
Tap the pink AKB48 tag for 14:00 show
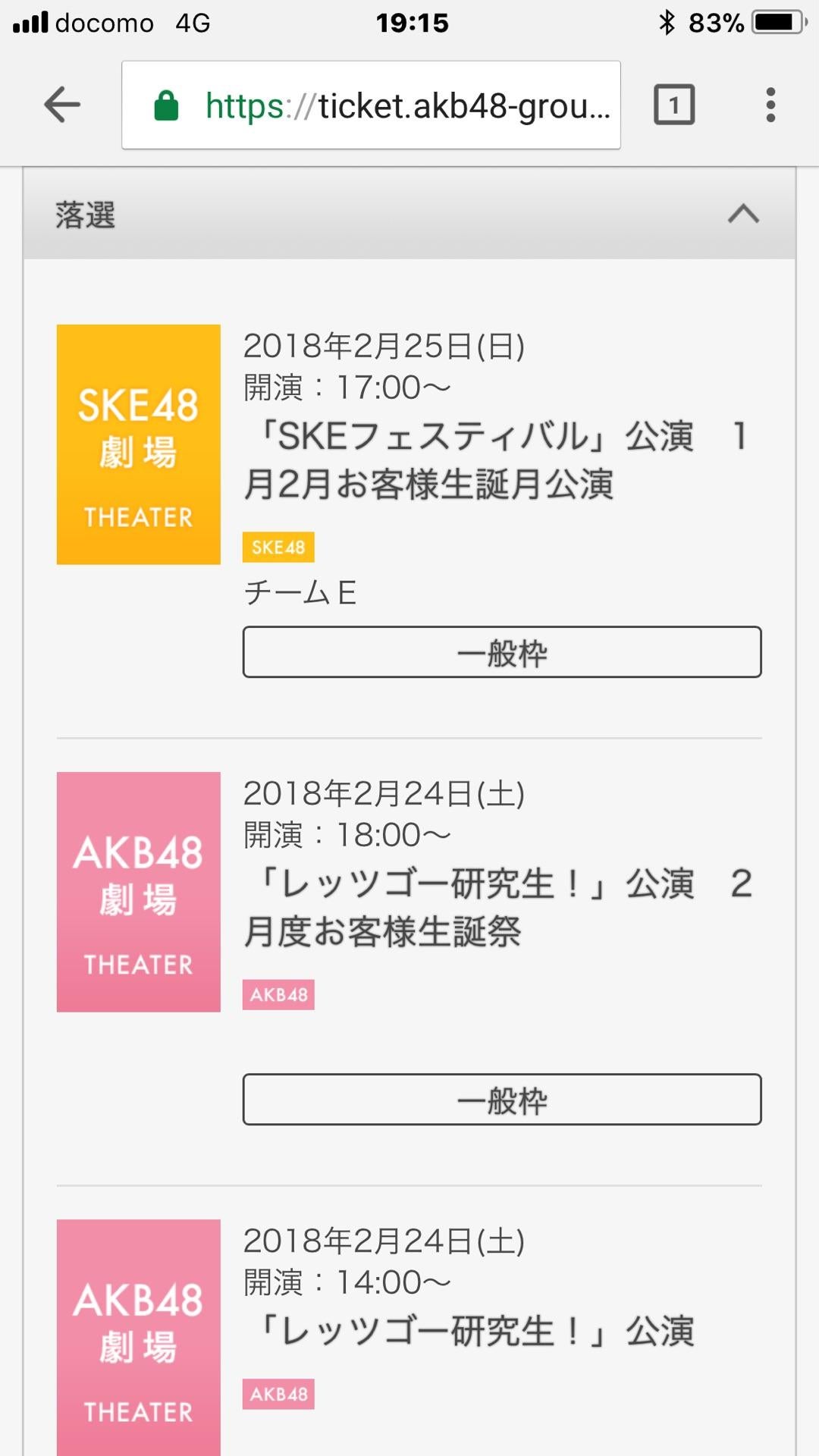(x=278, y=1394)
